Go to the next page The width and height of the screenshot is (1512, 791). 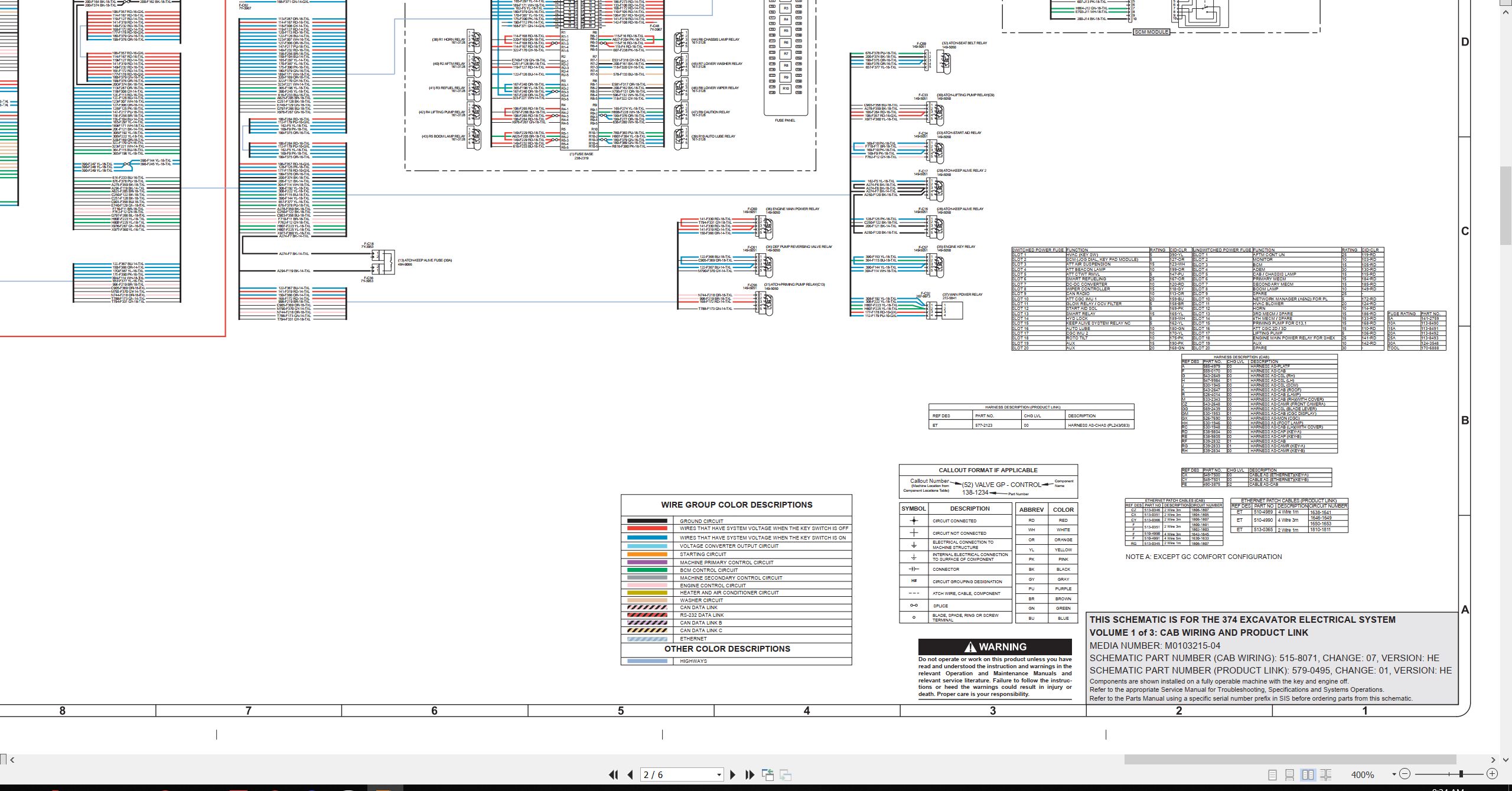pyautogui.click(x=733, y=774)
